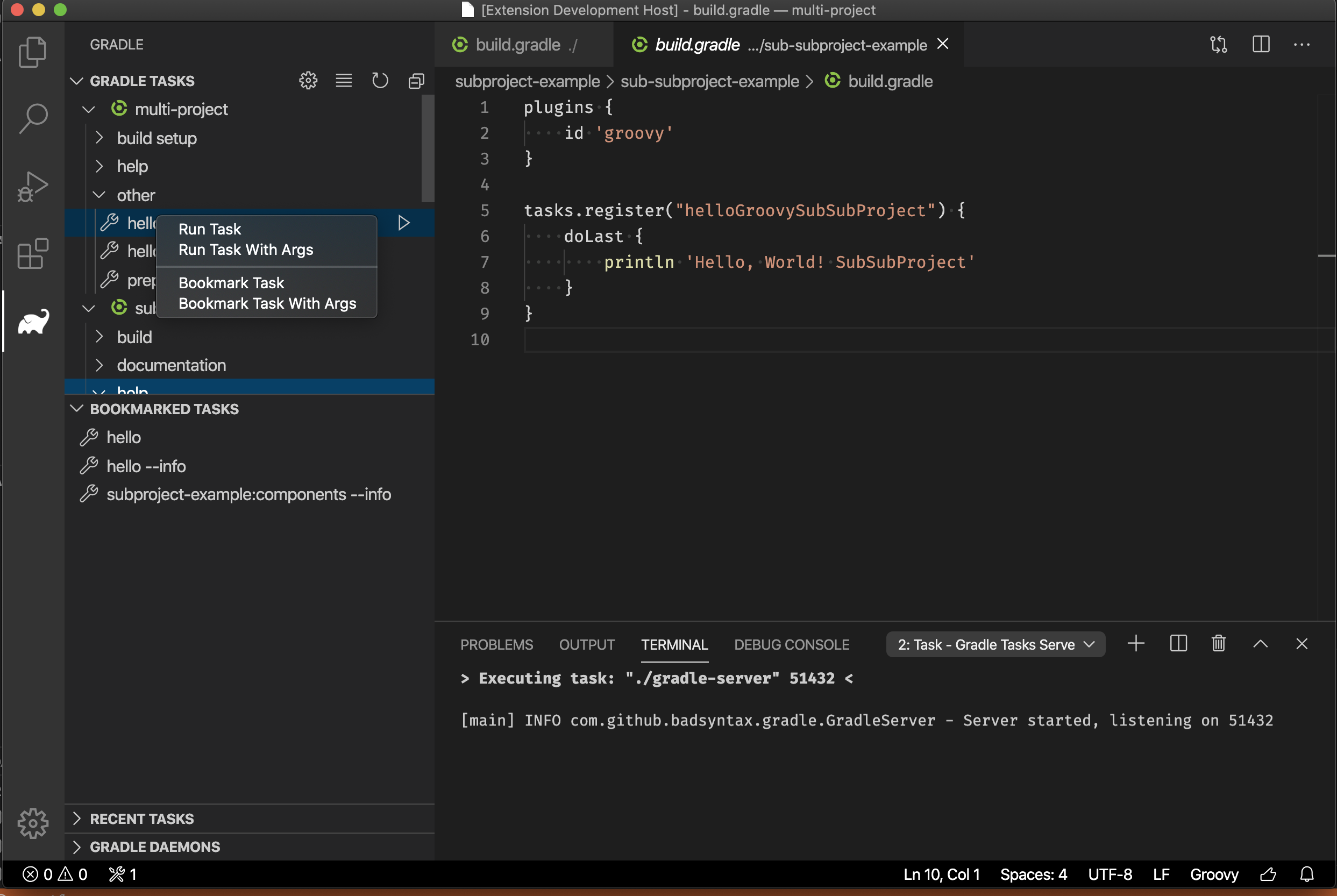Open a new terminal with plus icon
This screenshot has height=896, width=1337.
coord(1136,643)
